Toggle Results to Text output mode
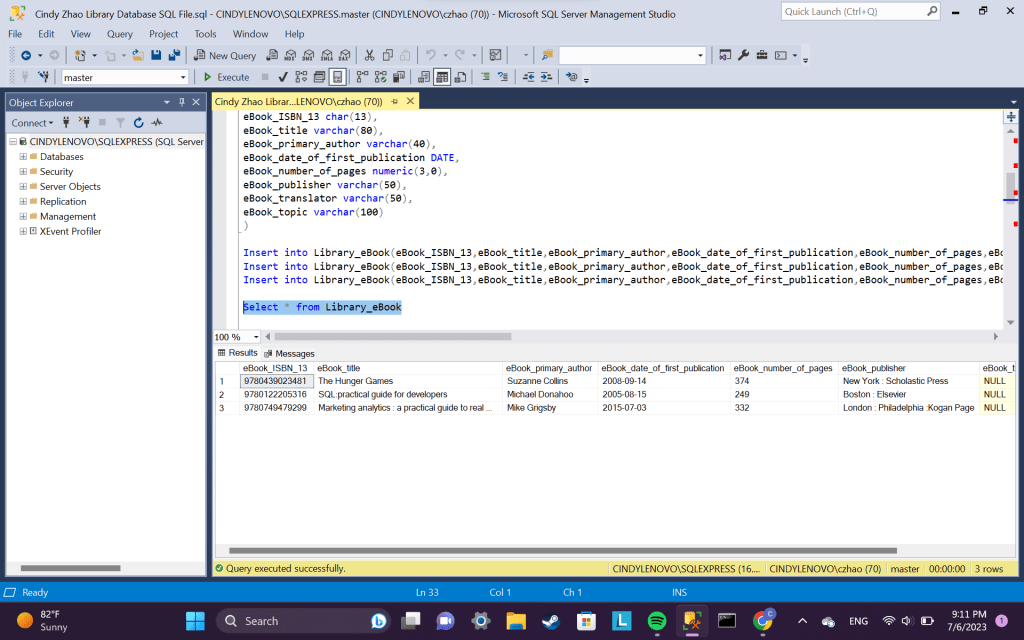The image size is (1024, 640). point(424,77)
